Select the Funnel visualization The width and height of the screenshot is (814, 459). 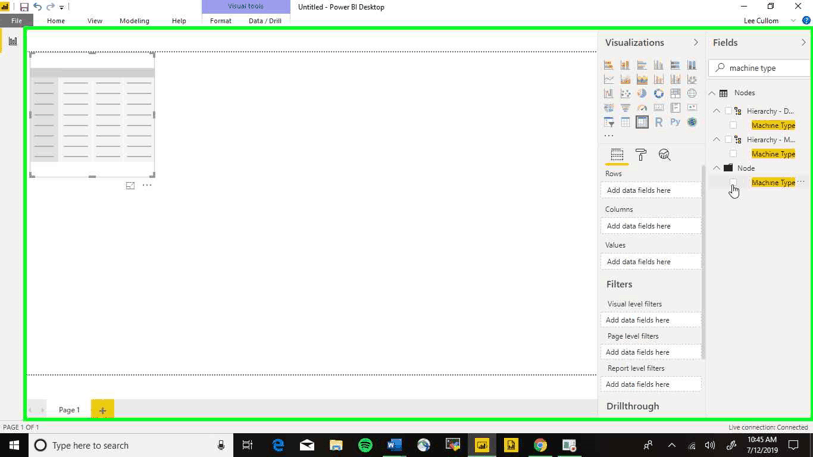625,108
